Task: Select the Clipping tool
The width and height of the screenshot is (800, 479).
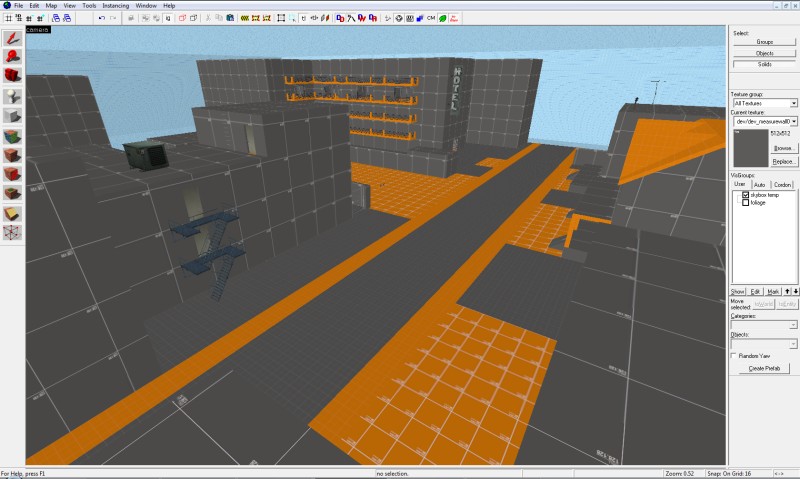Action: click(x=12, y=214)
